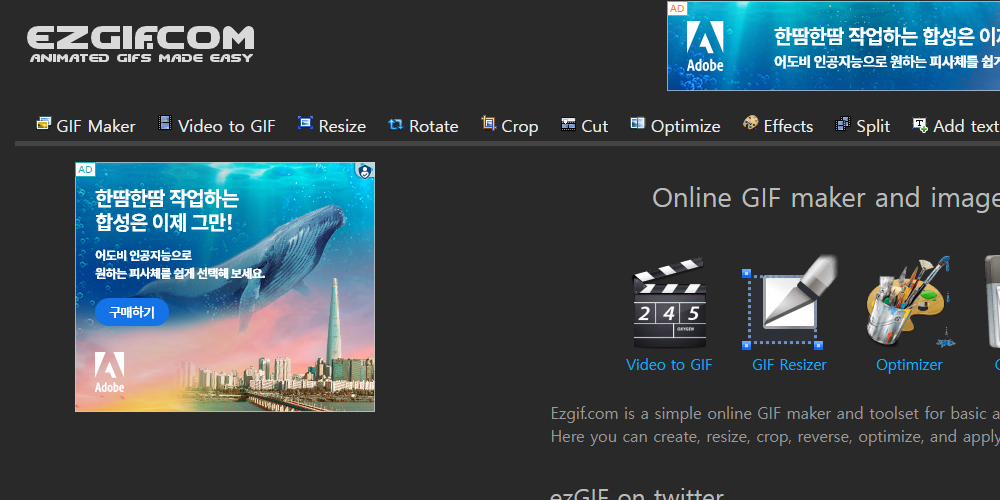Click the Adobe logo in the top banner
1000x500 pixels.
click(x=705, y=46)
